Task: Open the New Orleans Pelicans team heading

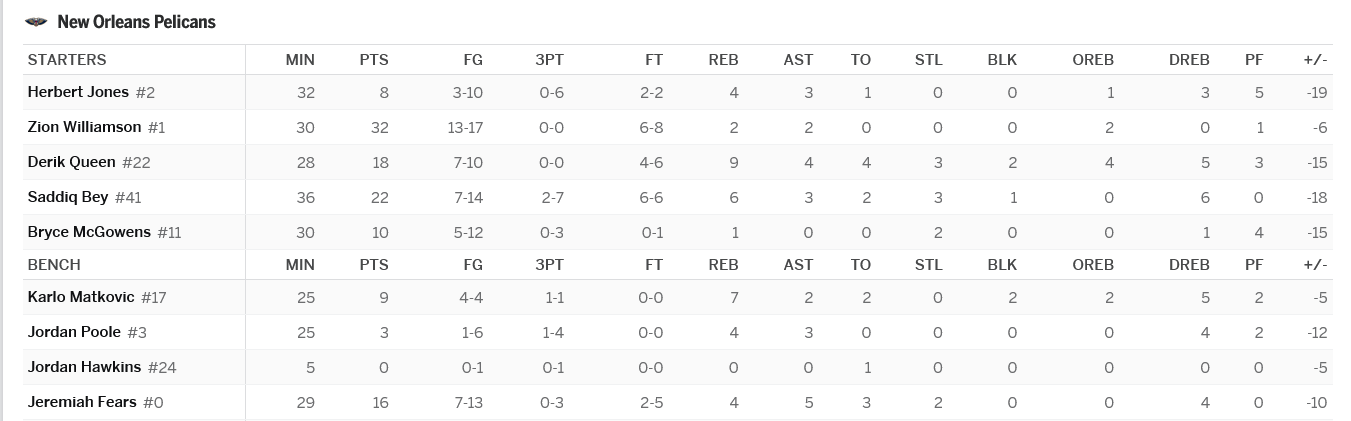Action: pos(136,22)
